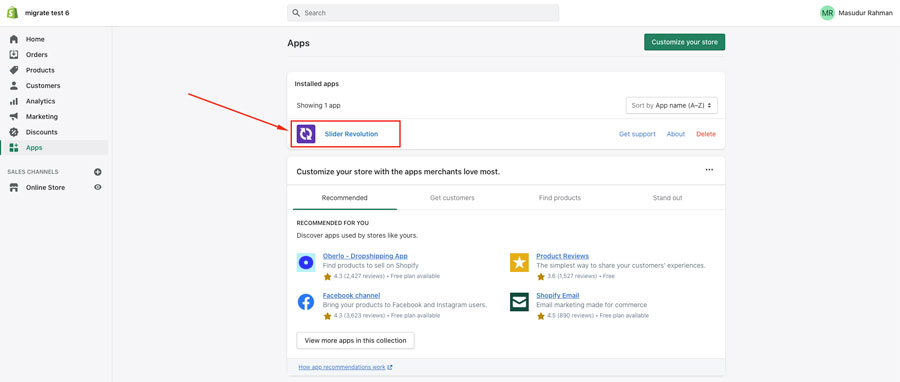The image size is (900, 382).
Task: Click the Product Reviews star icon
Action: coord(519,262)
